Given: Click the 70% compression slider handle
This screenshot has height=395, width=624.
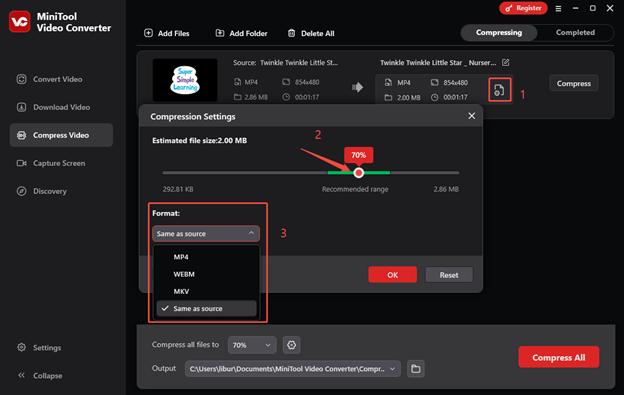Looking at the screenshot, I should (x=359, y=173).
